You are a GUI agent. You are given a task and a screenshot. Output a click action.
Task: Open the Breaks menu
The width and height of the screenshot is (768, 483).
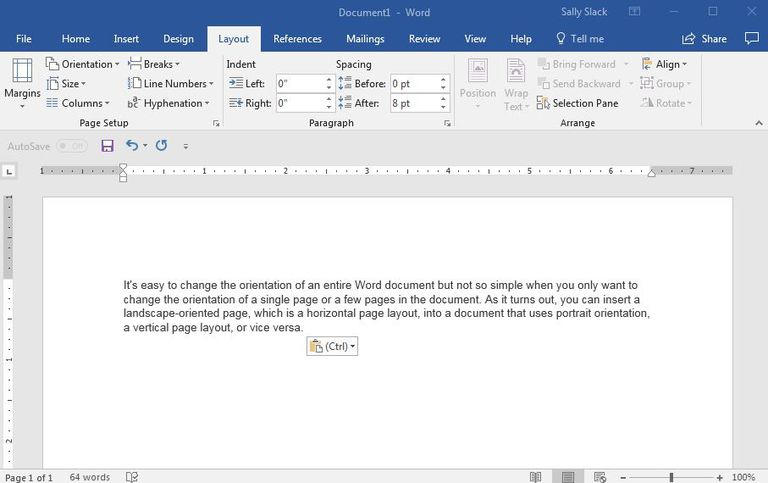point(154,64)
